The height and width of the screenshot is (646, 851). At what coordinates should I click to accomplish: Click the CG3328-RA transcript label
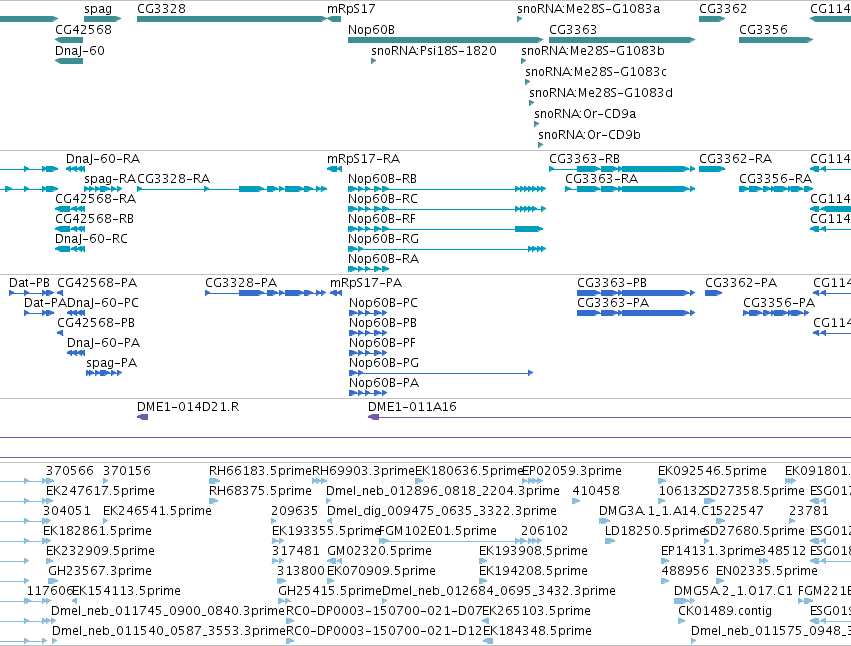174,179
